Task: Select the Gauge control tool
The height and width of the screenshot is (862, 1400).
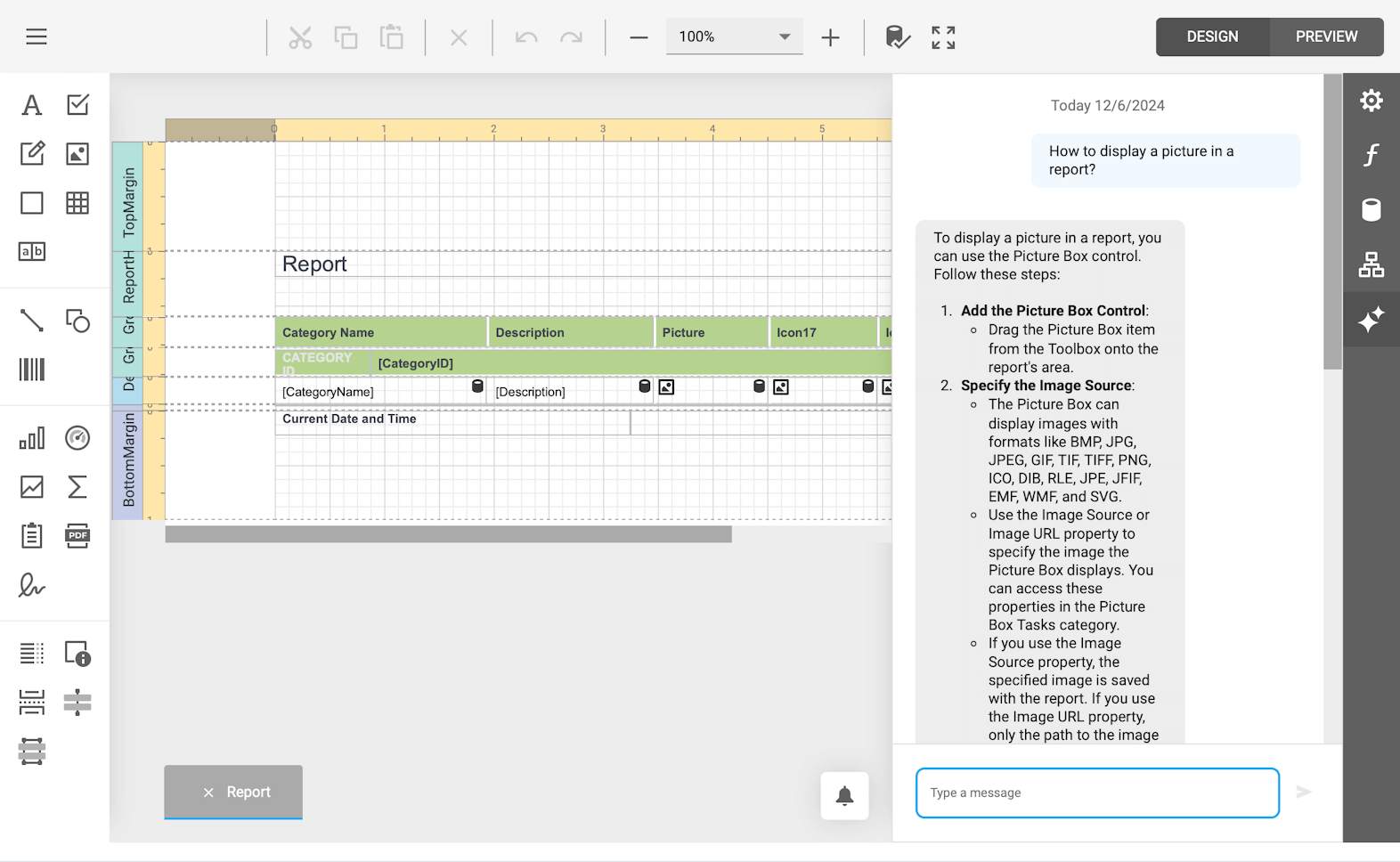Action: pos(77,438)
